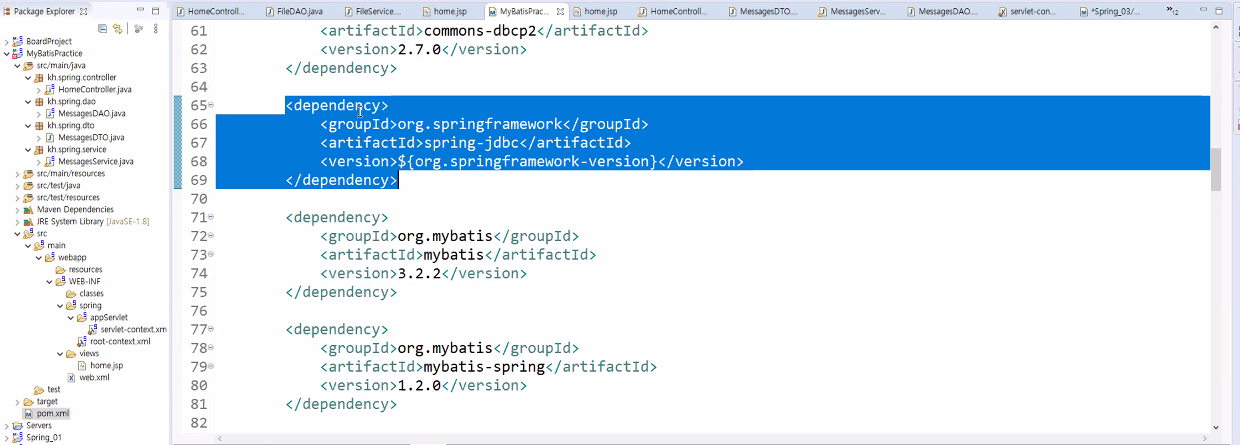Click the editor vertical scrollbar thumb
The width and height of the screenshot is (1240, 445).
pos(1216,169)
